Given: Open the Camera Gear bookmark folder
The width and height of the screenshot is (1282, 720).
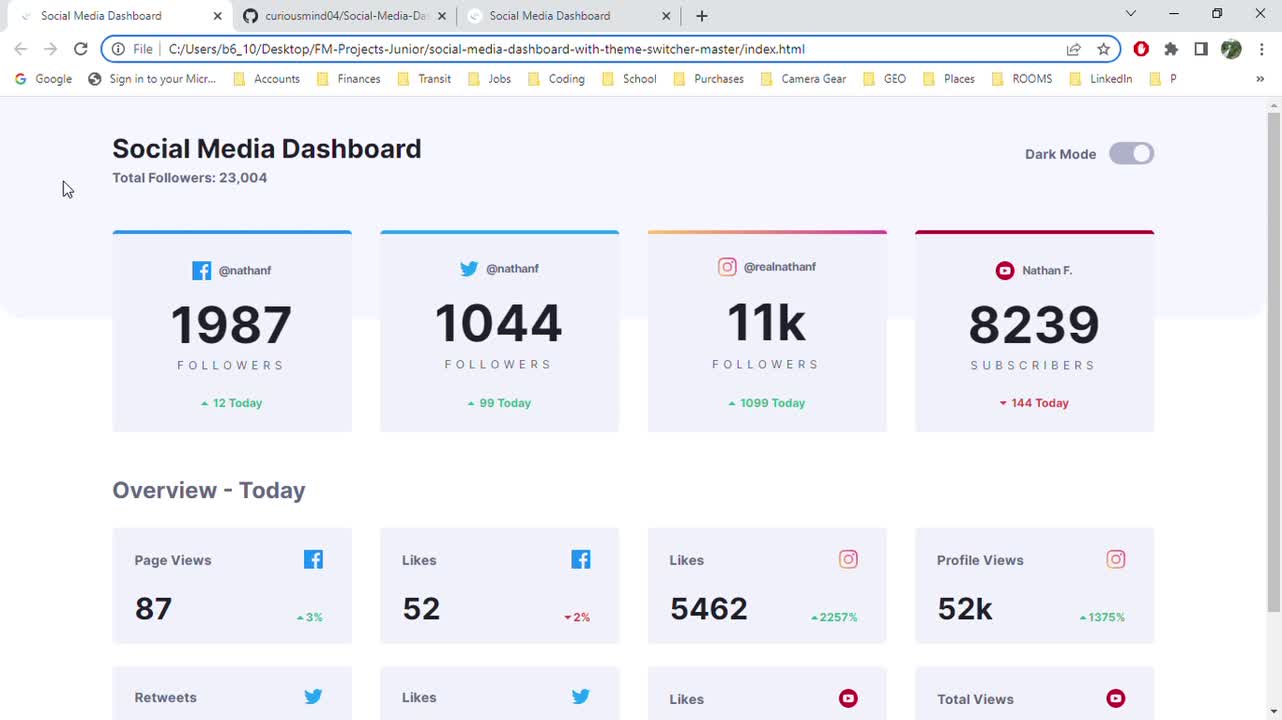Looking at the screenshot, I should (x=803, y=79).
